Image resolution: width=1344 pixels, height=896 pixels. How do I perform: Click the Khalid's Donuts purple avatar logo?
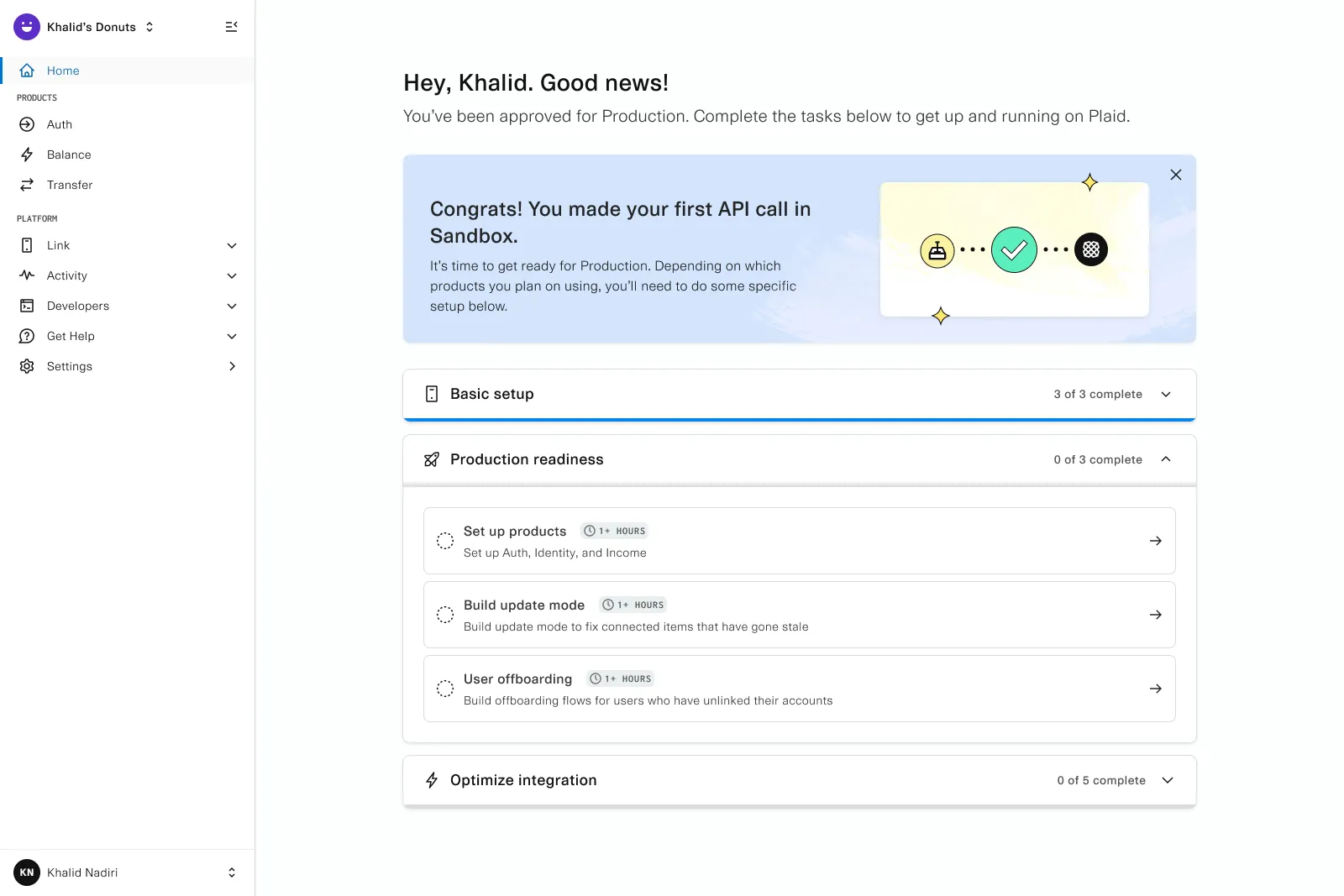click(x=27, y=27)
